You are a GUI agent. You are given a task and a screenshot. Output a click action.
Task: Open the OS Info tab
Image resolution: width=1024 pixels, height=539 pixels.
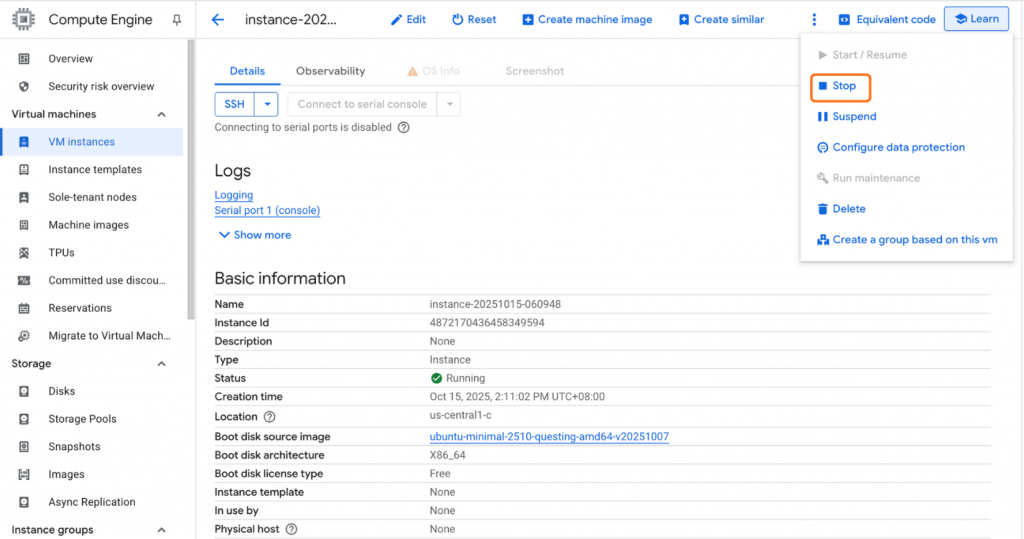[433, 71]
